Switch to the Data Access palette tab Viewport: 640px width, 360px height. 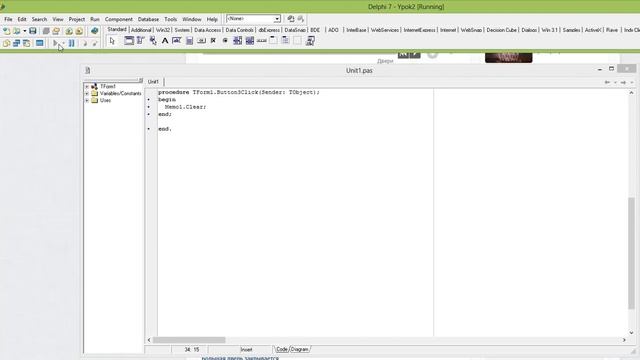[207, 30]
